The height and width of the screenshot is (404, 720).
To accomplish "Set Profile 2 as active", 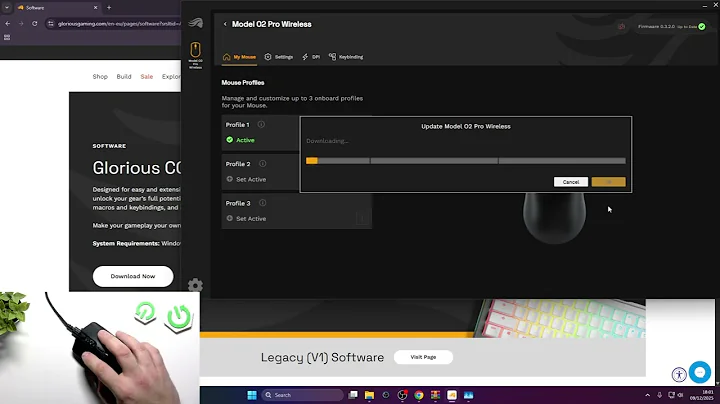I will pyautogui.click(x=246, y=179).
